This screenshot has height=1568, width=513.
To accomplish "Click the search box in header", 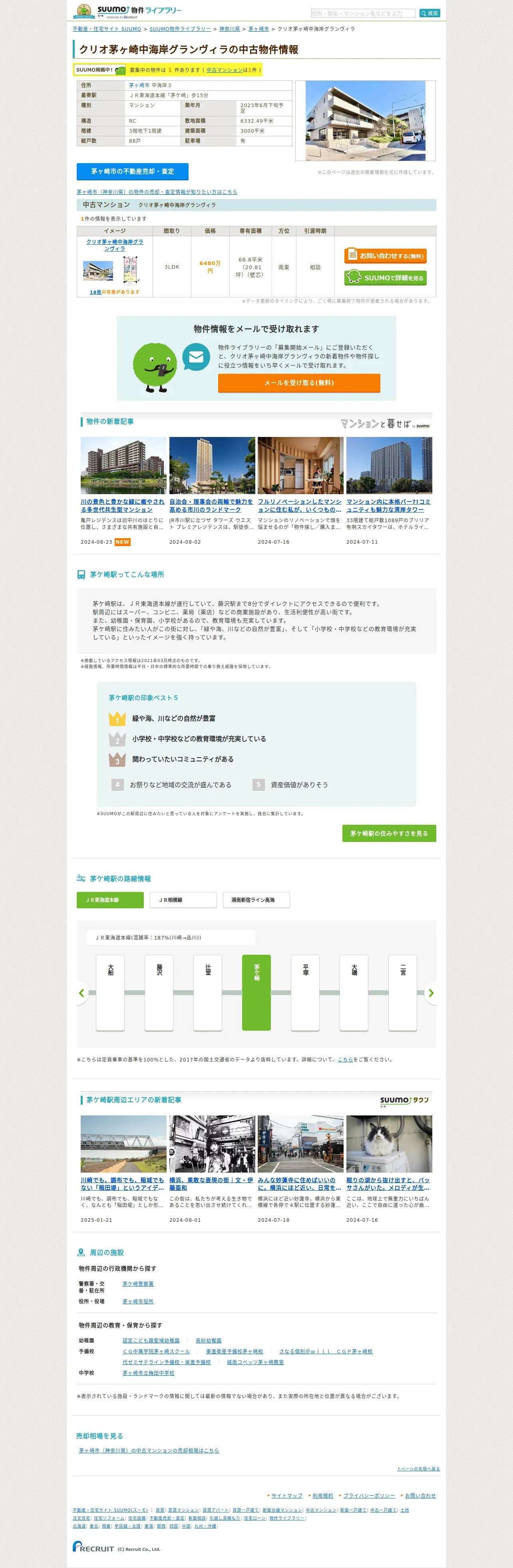I will [x=363, y=13].
